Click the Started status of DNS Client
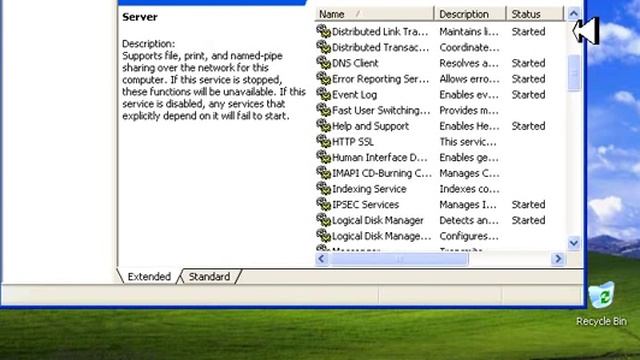 pos(528,63)
